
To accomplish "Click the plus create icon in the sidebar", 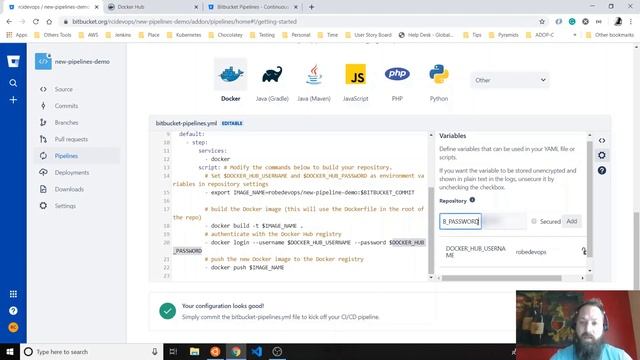I will 13,100.
